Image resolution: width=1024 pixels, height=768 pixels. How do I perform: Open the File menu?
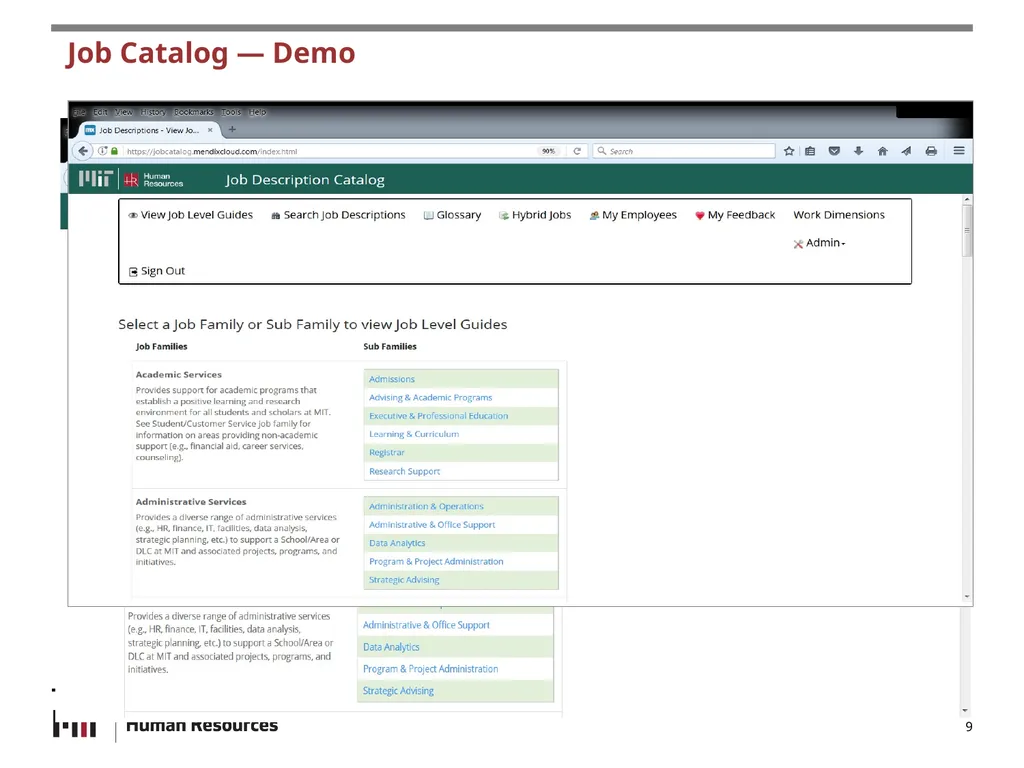[79, 112]
